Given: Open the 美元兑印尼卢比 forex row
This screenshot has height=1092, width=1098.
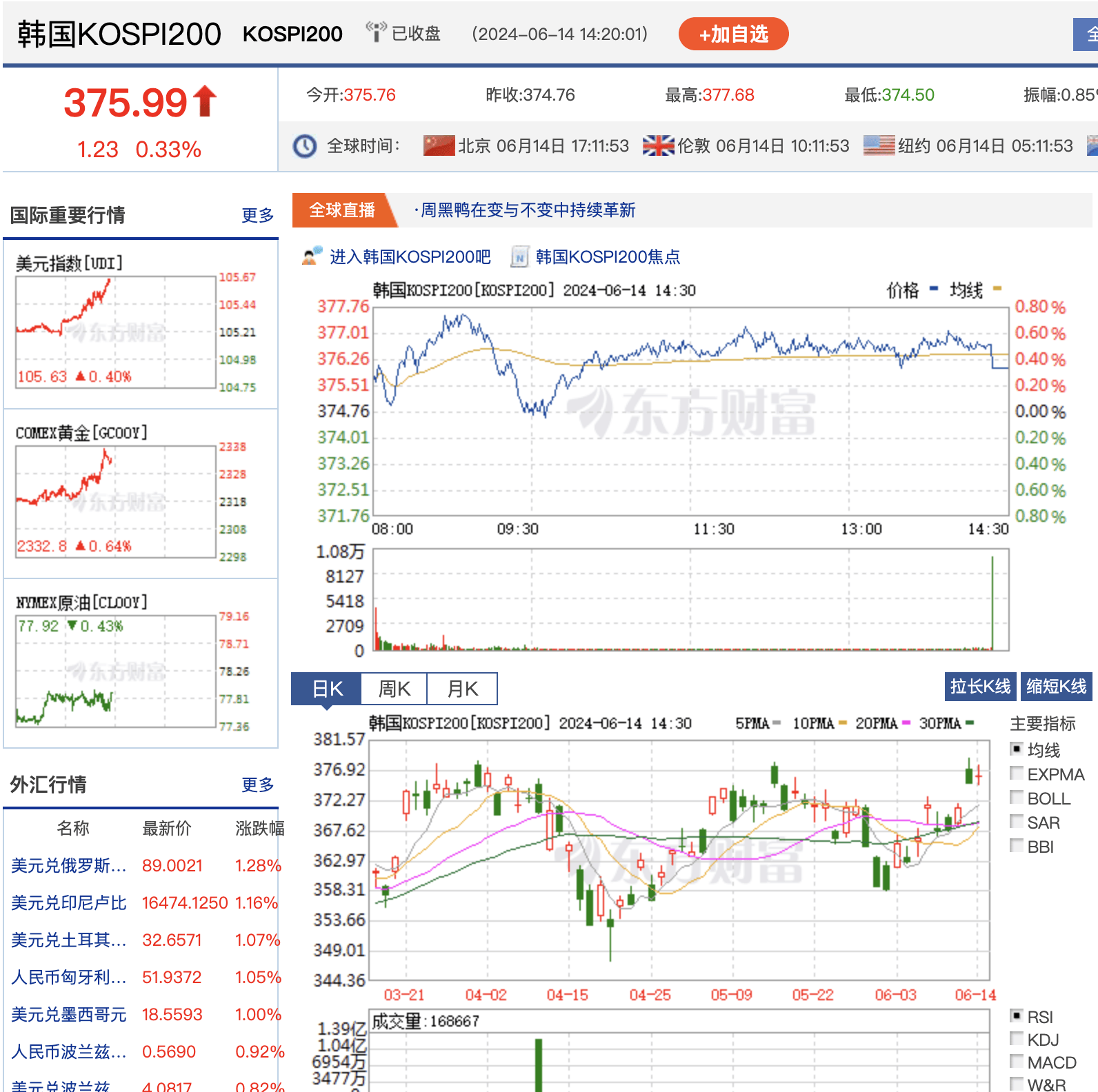Looking at the screenshot, I should click(145, 903).
